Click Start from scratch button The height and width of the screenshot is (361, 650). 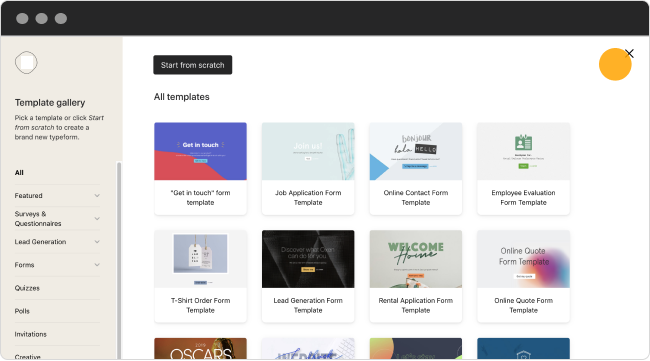coord(193,65)
